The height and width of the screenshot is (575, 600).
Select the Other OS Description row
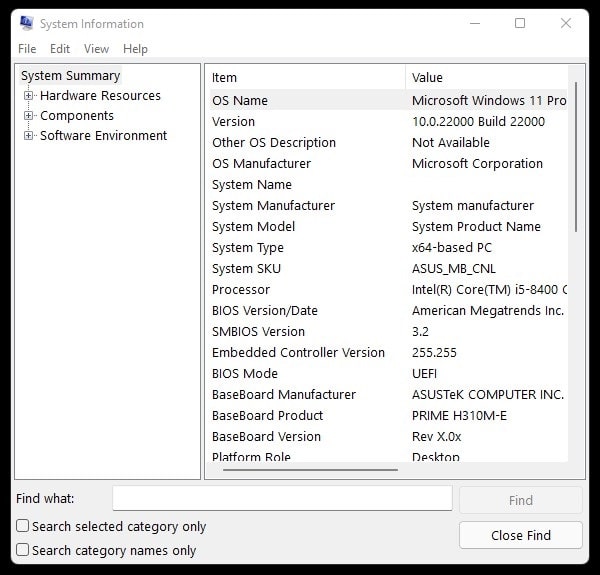(x=388, y=142)
